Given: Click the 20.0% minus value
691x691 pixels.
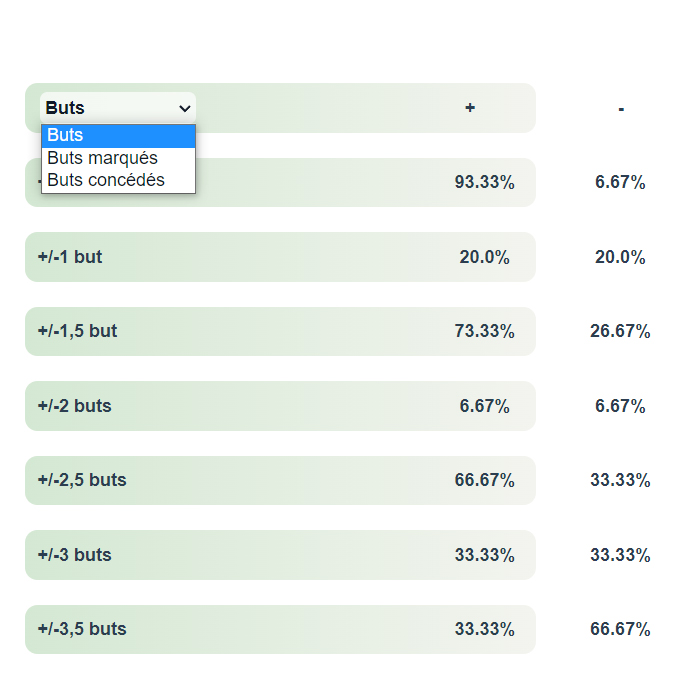Looking at the screenshot, I should coord(620,257).
